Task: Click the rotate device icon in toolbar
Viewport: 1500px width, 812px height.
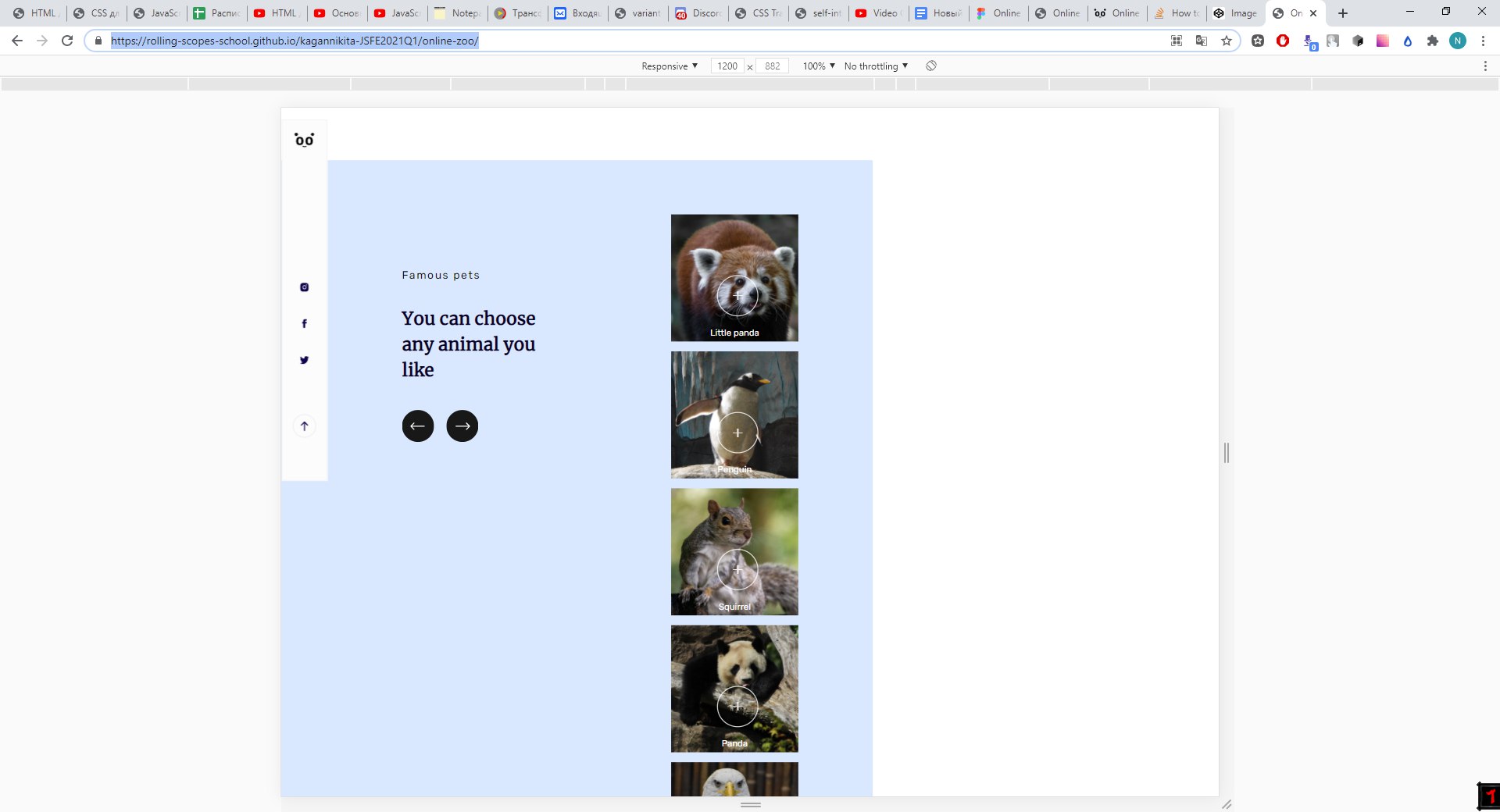Action: pyautogui.click(x=931, y=66)
